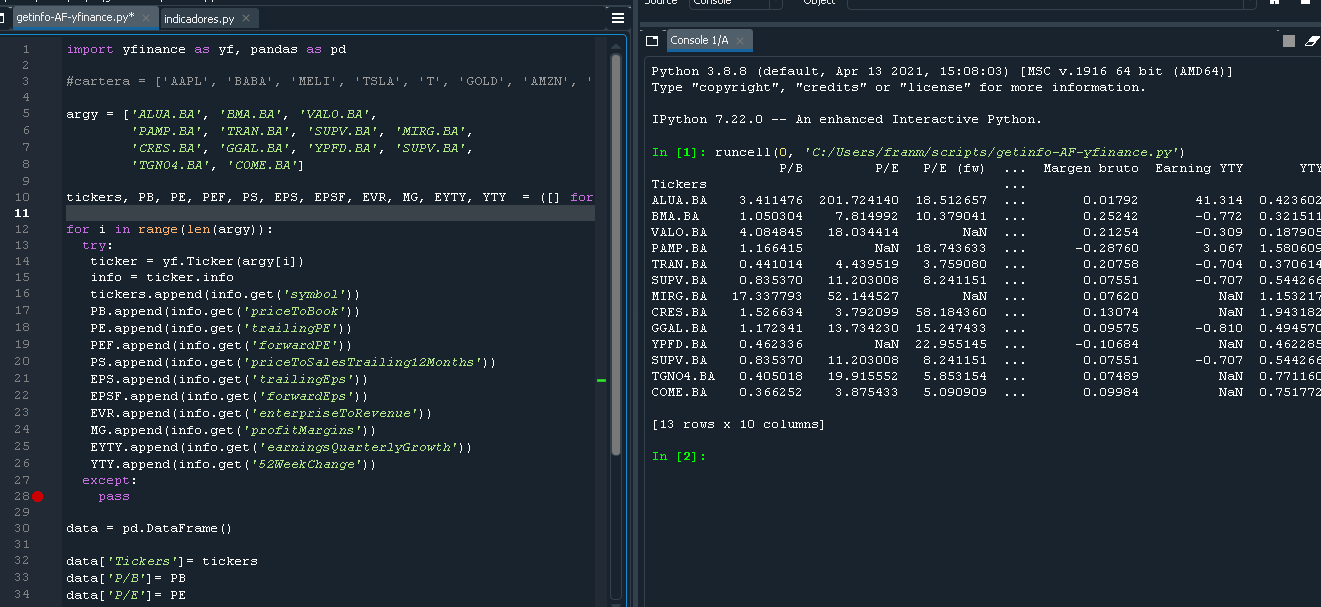Click the data['Tickers']= tickers line
The height and width of the screenshot is (607, 1321).
pyautogui.click(x=161, y=561)
